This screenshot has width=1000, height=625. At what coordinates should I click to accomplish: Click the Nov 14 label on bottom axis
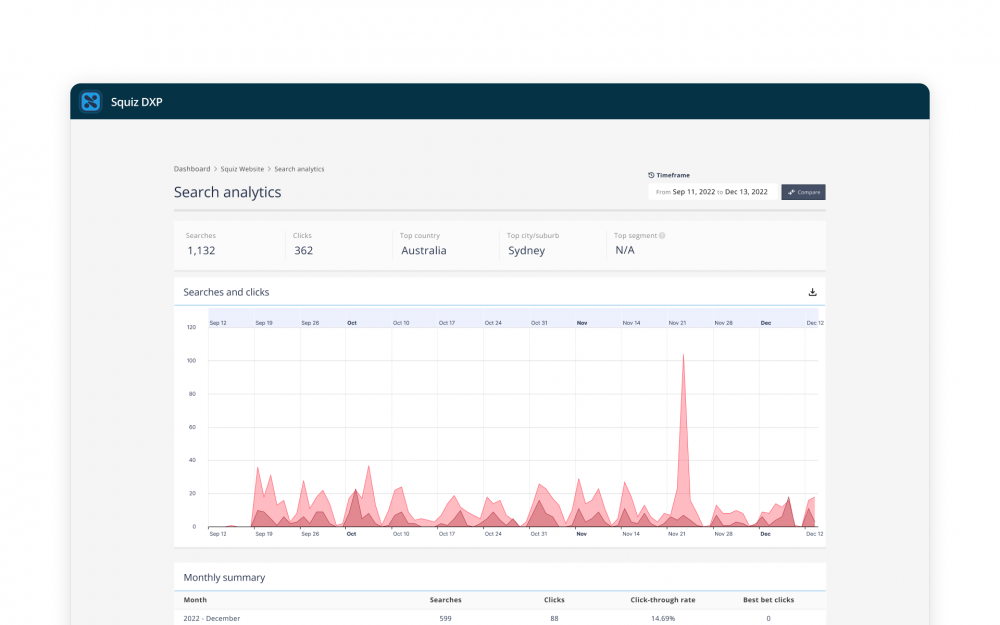tap(631, 534)
